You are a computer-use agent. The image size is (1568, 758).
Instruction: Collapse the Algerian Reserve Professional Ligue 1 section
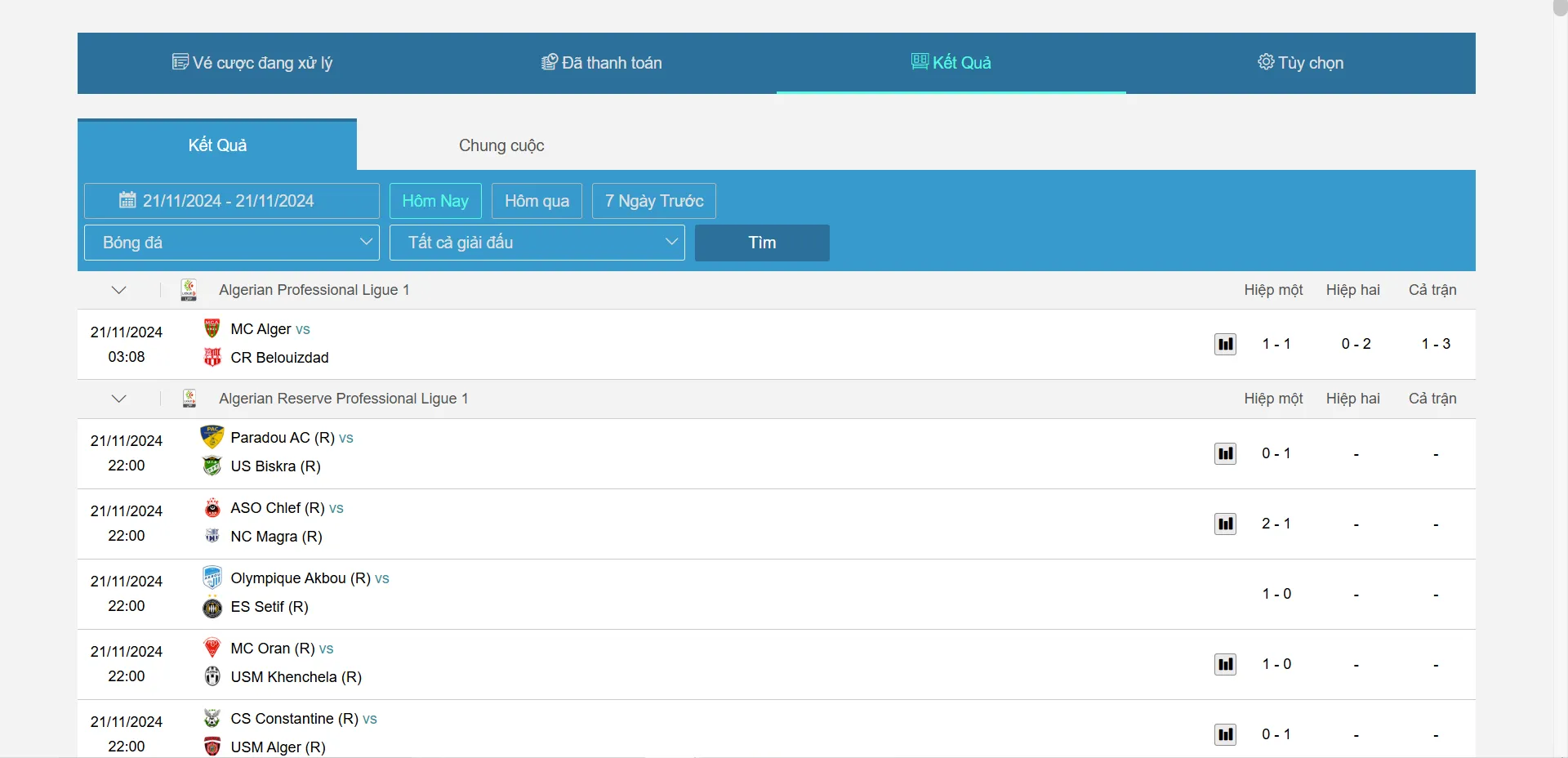pos(119,399)
